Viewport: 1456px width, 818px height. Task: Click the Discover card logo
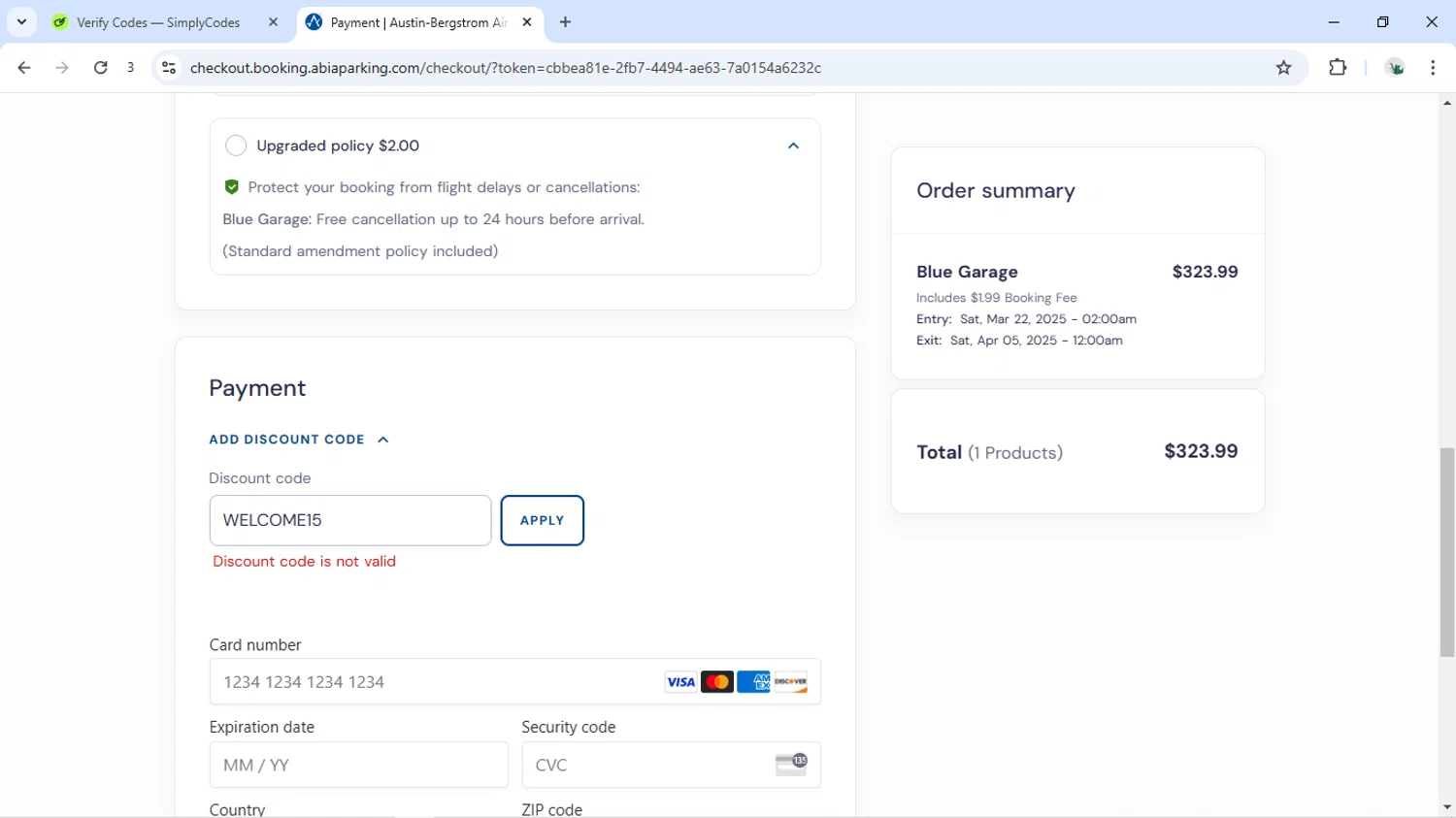(791, 682)
